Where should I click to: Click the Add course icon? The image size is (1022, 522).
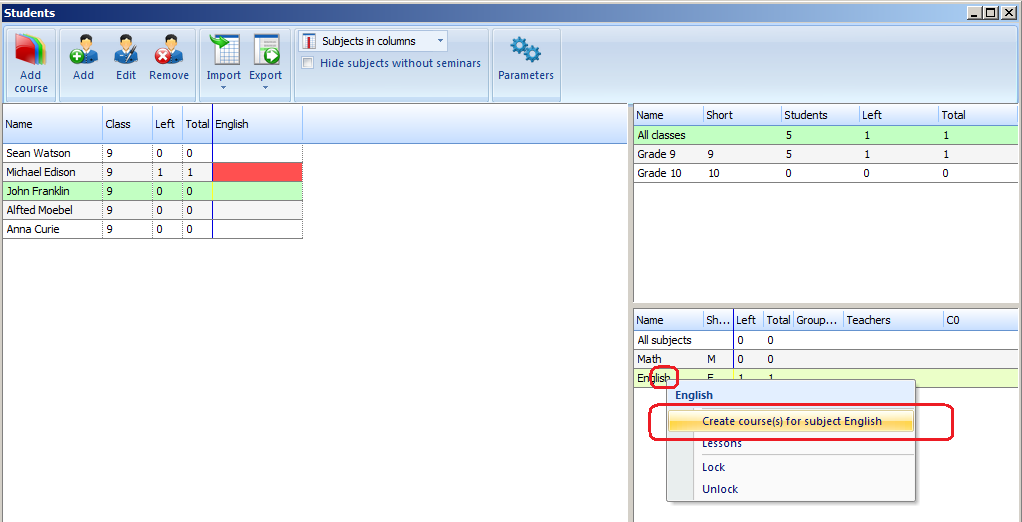[x=31, y=52]
